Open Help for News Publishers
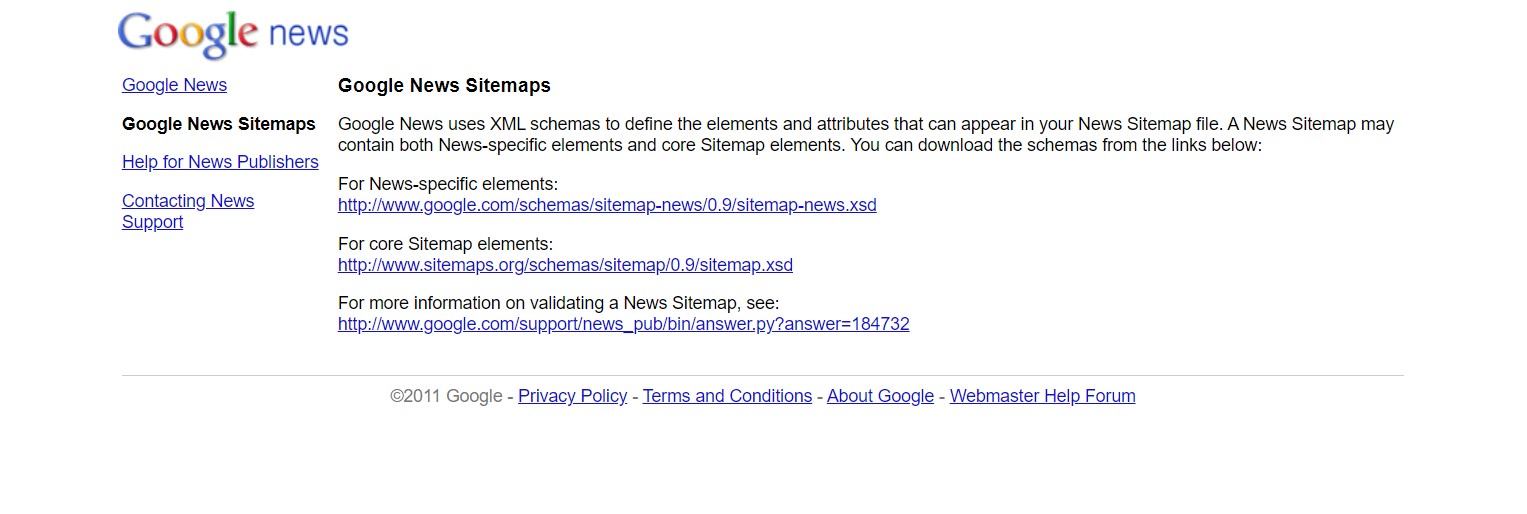Image resolution: width=1527 pixels, height=514 pixels. click(x=220, y=162)
